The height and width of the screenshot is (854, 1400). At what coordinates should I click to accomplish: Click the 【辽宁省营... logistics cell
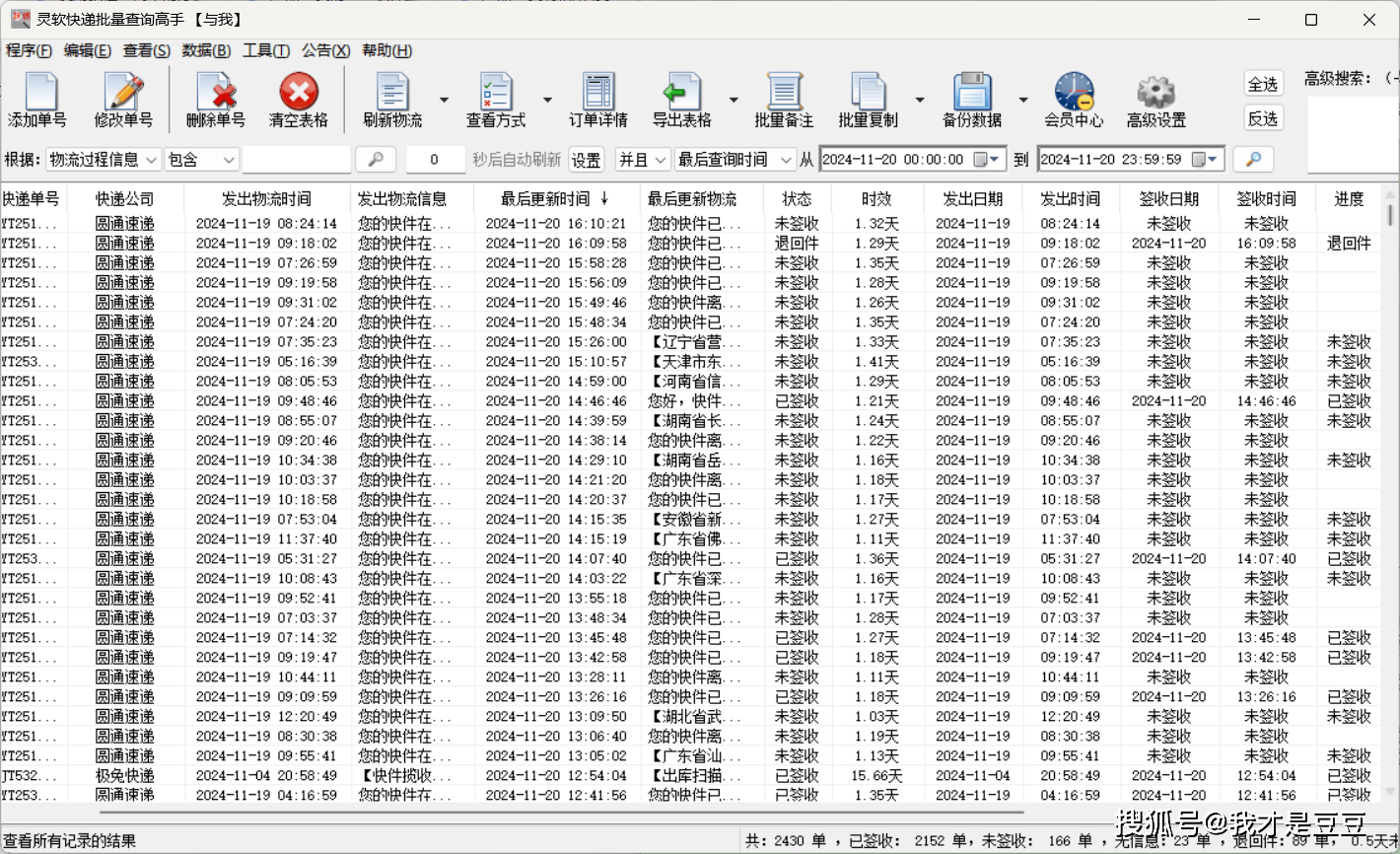coord(694,342)
